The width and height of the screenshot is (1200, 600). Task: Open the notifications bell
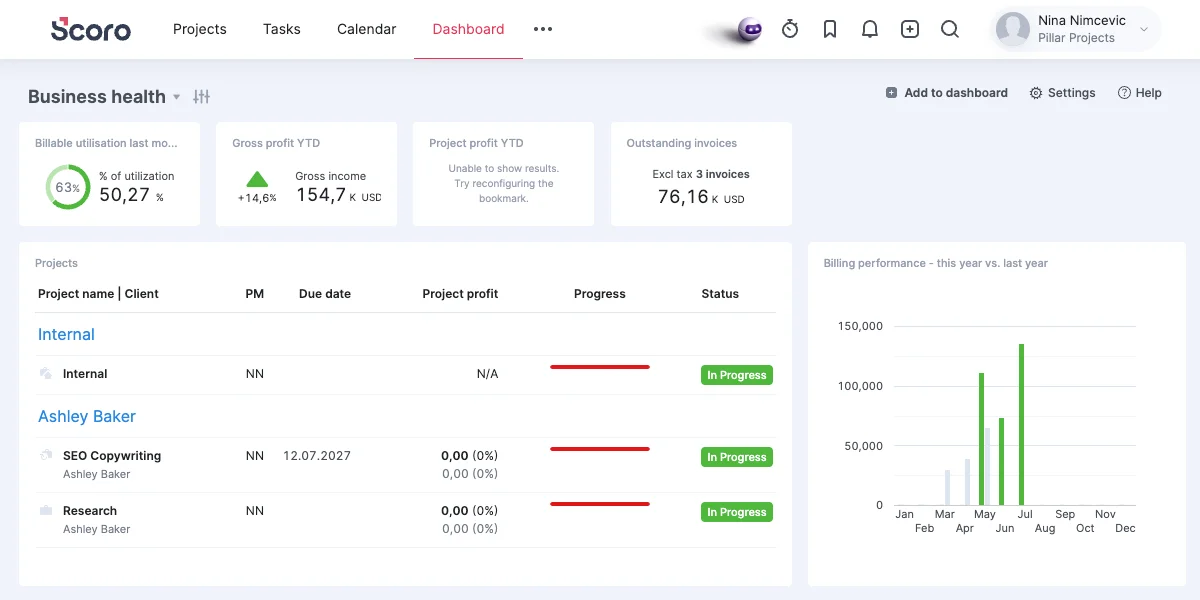pyautogui.click(x=870, y=29)
